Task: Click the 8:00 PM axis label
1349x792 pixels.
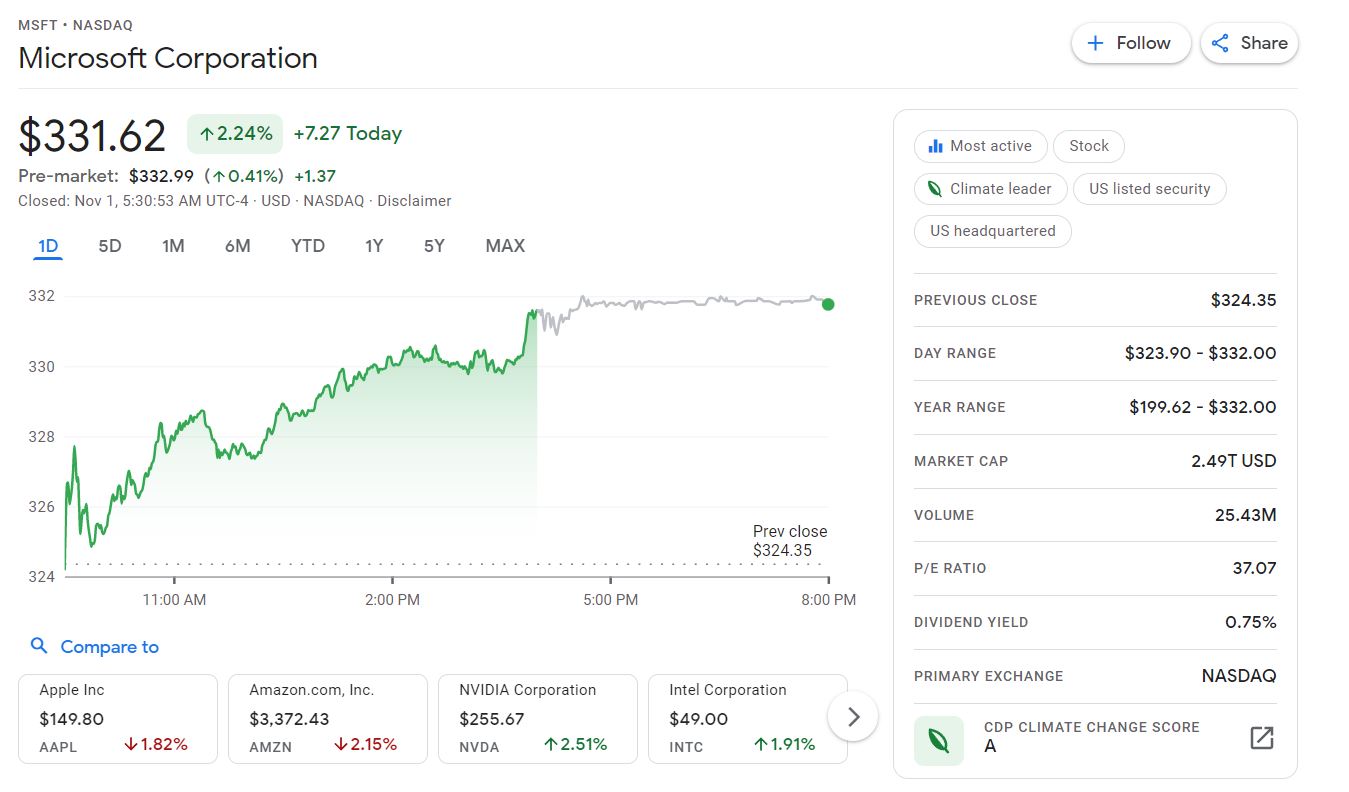Action: [829, 600]
